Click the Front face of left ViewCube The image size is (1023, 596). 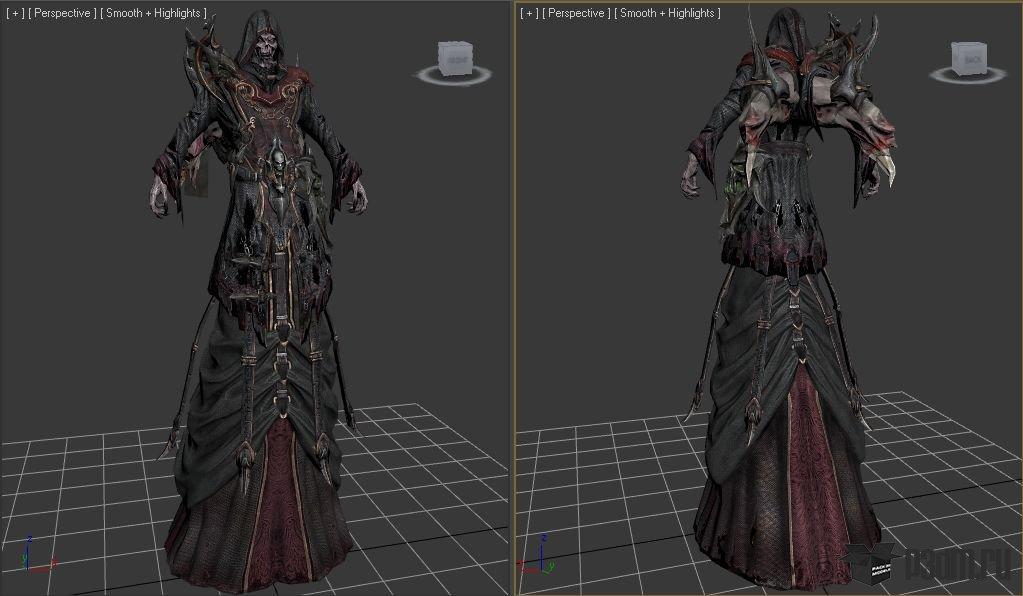[455, 61]
